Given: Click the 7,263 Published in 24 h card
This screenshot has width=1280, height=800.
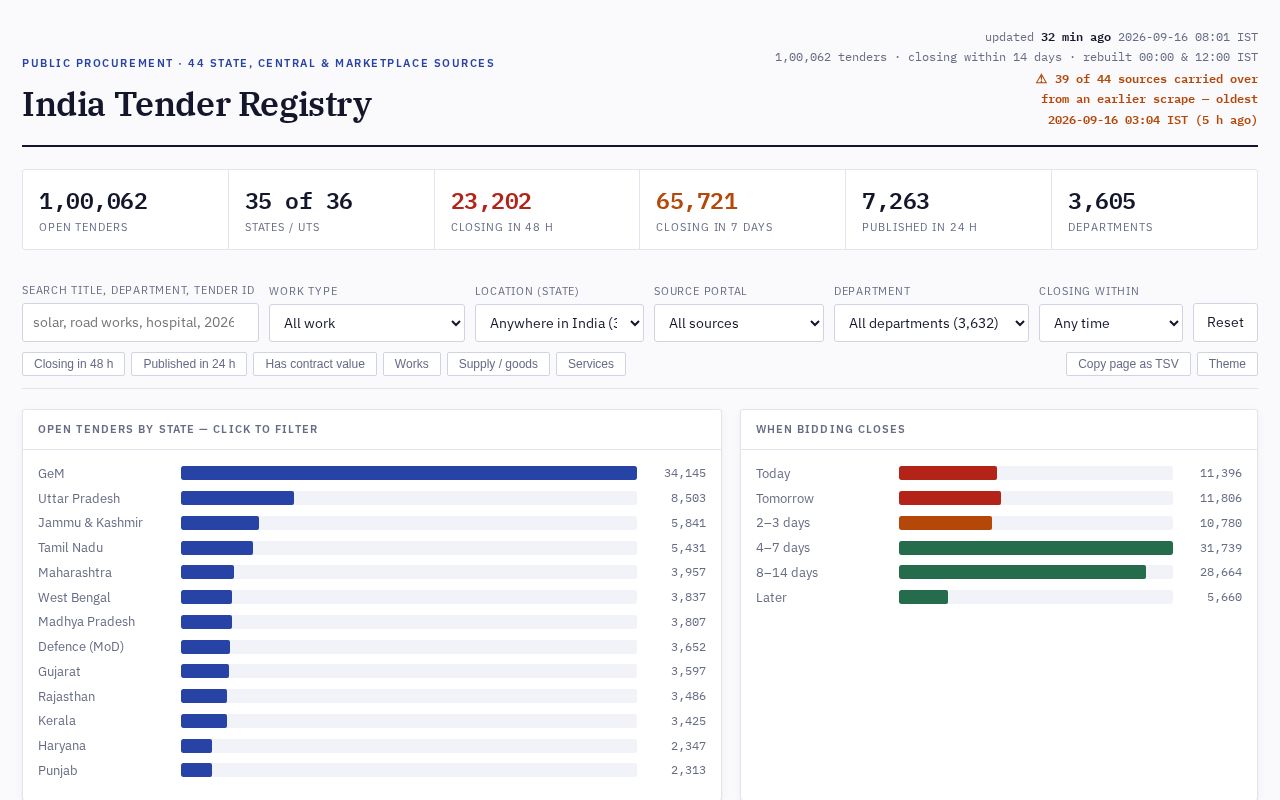Looking at the screenshot, I should click(x=949, y=209).
